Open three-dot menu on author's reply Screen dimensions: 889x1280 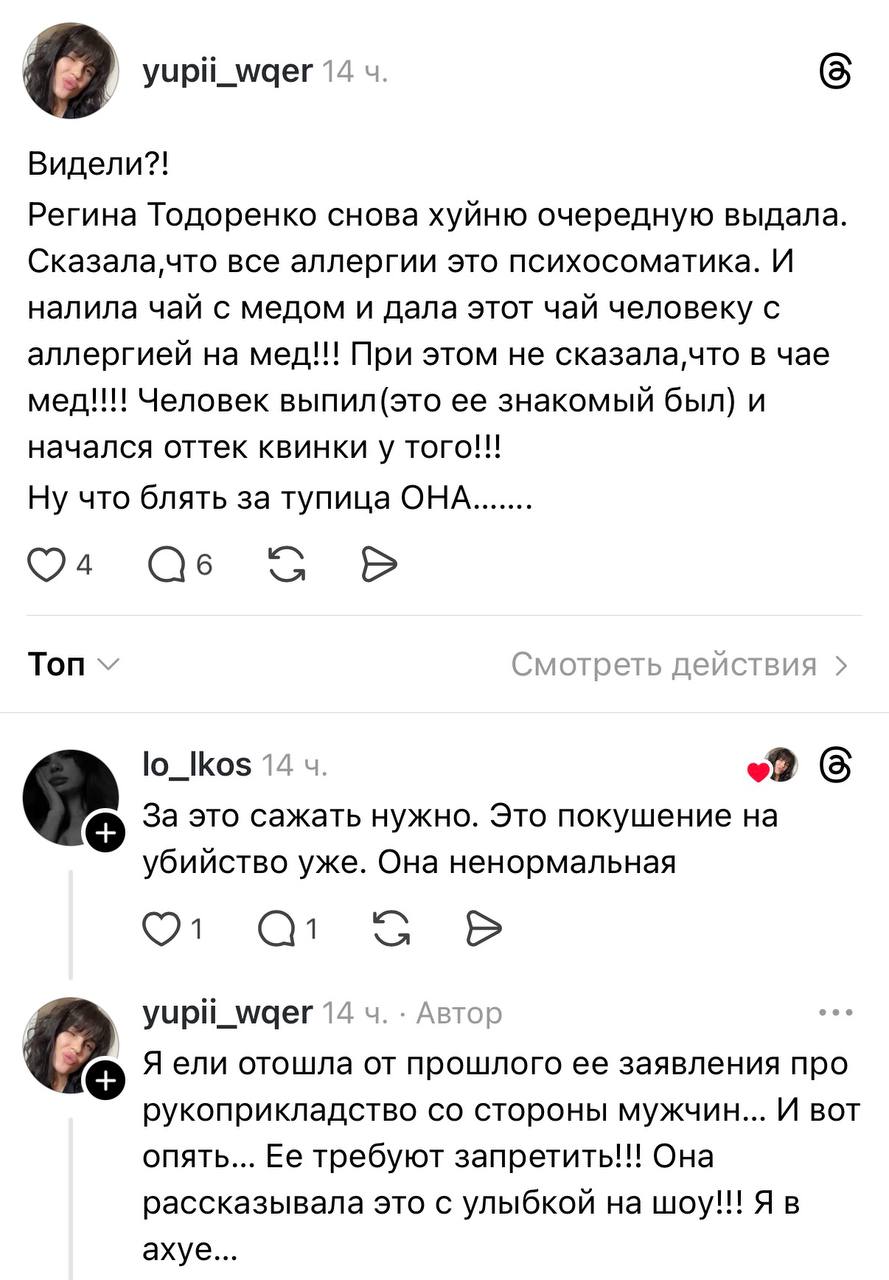tap(835, 1013)
